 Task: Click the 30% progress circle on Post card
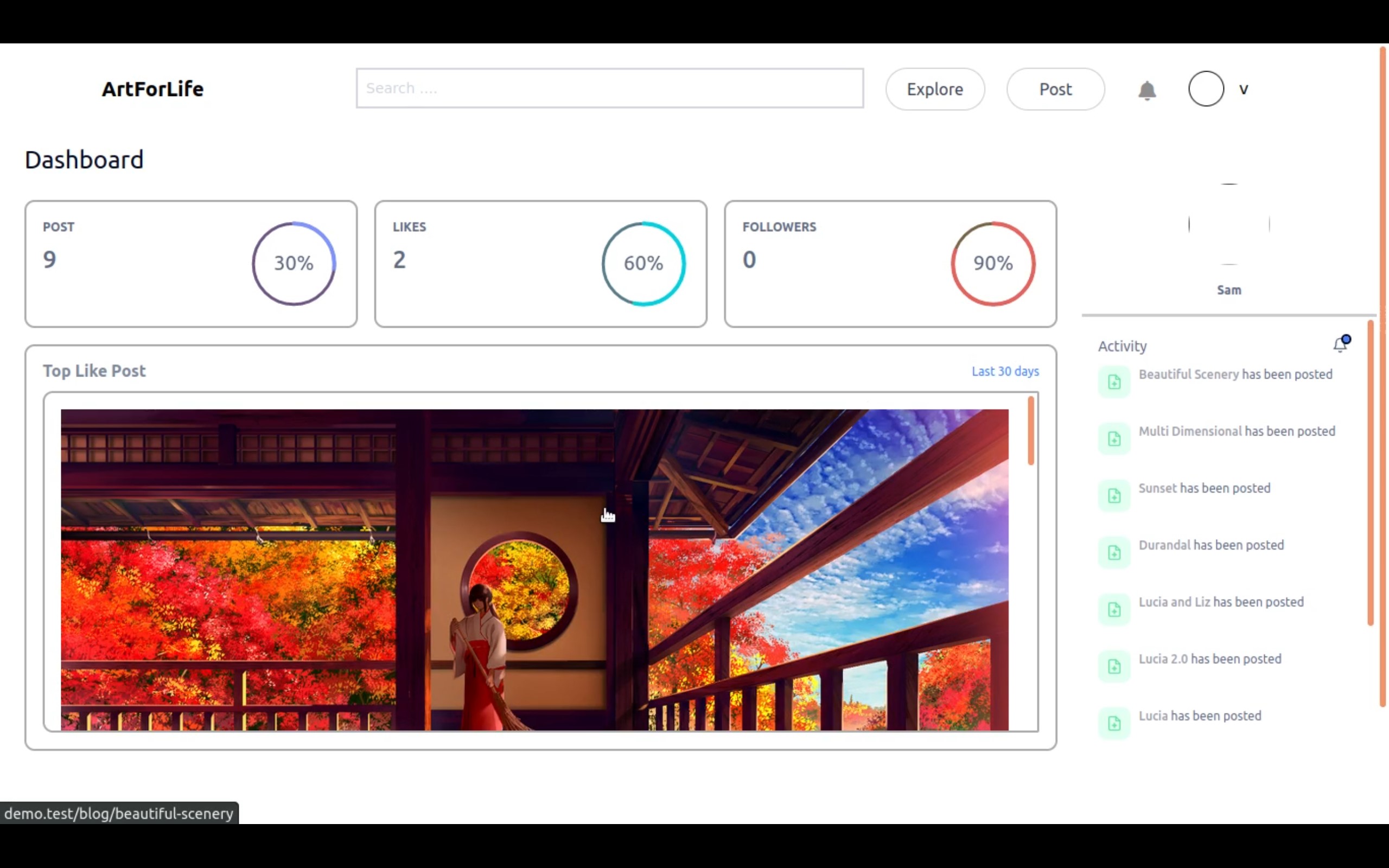coord(294,264)
